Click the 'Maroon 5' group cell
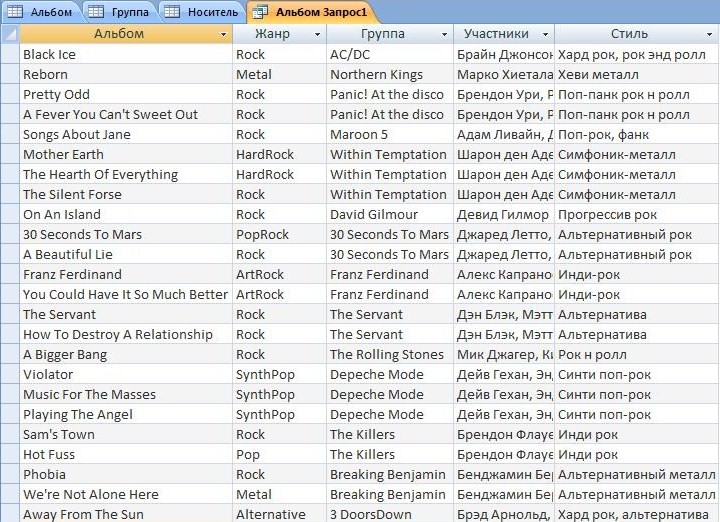The width and height of the screenshot is (720, 522). (390, 134)
